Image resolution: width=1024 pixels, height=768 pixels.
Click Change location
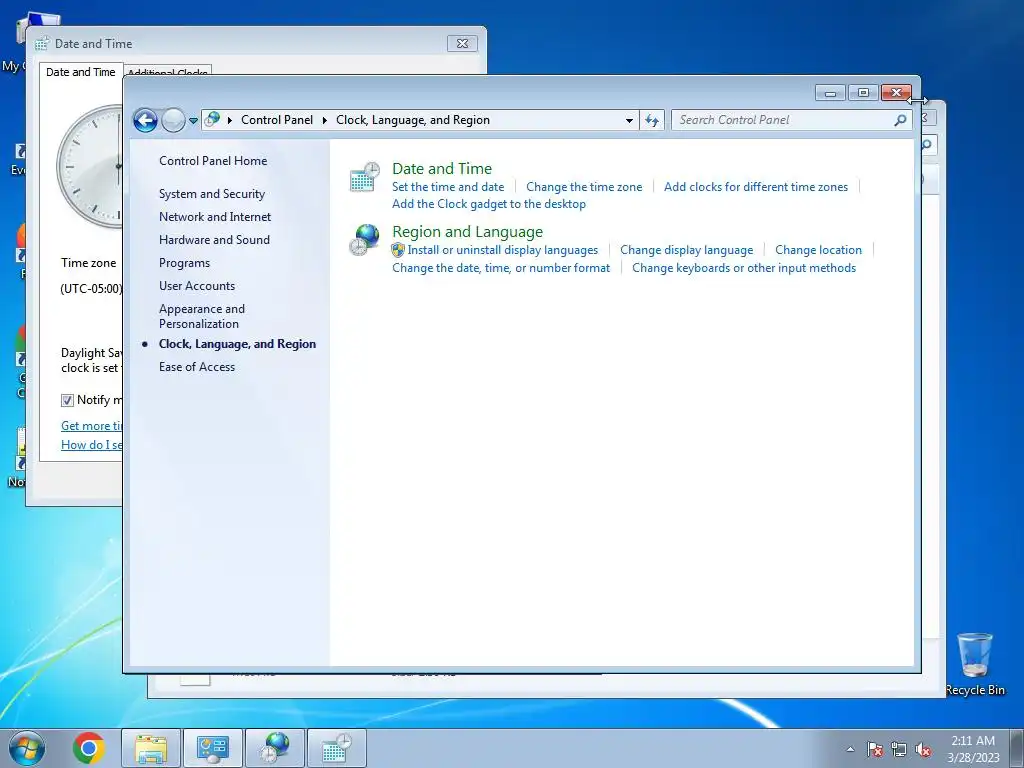818,250
